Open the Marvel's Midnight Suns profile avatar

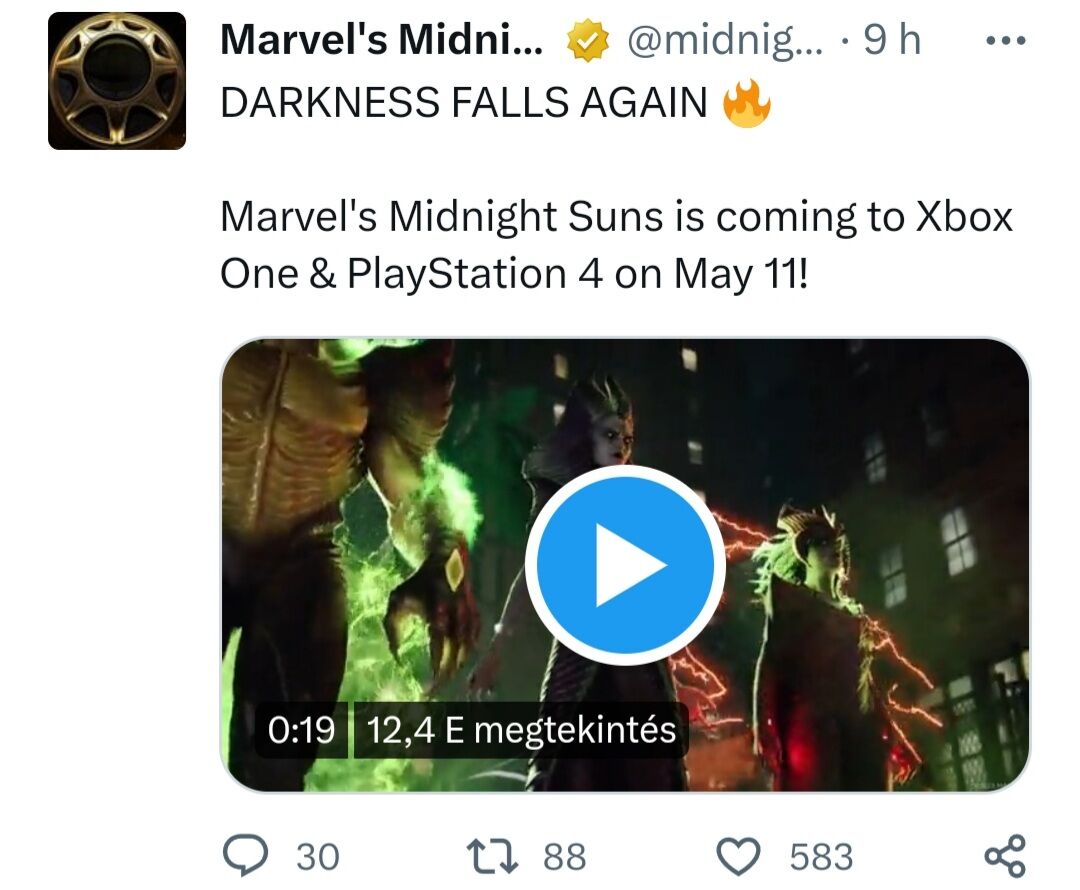117,81
